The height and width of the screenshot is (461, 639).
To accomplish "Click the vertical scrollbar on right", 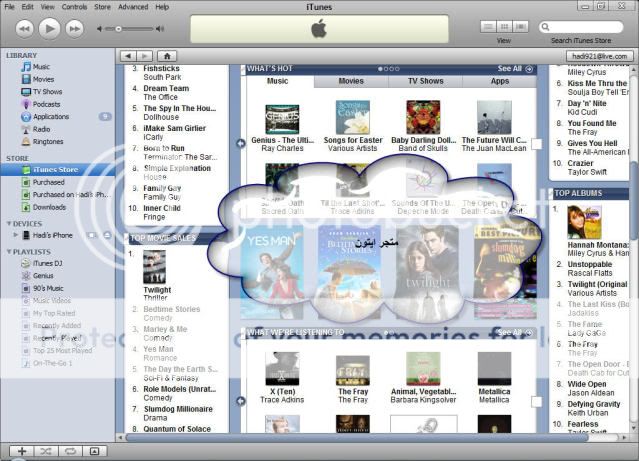I will (635, 200).
